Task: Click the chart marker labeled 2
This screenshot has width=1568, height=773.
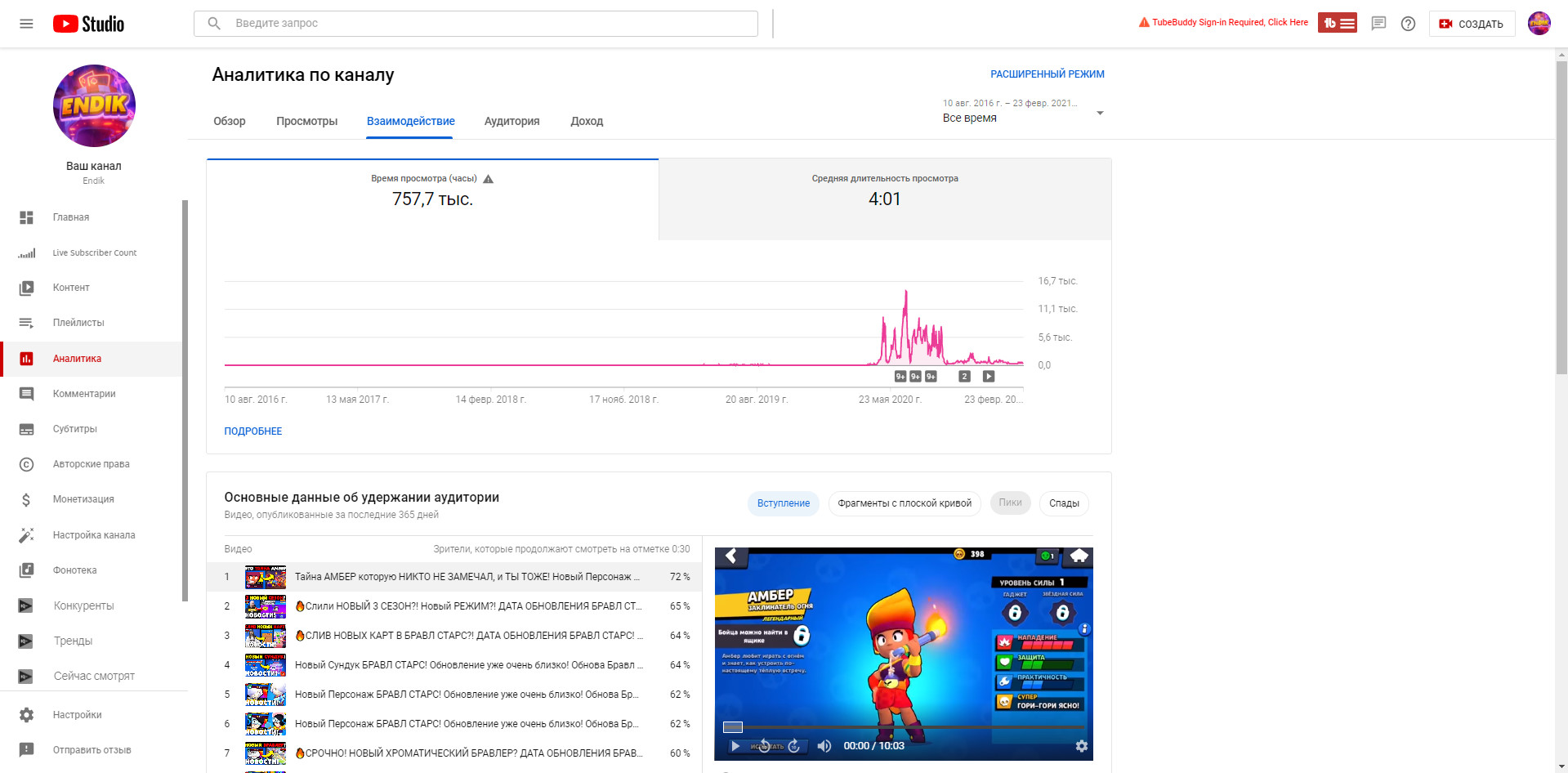Action: (964, 377)
